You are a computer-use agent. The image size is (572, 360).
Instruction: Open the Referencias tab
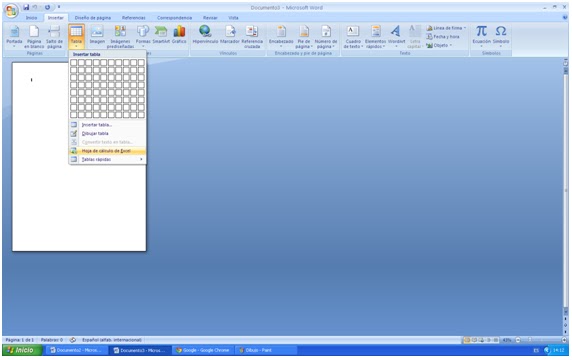coord(134,18)
